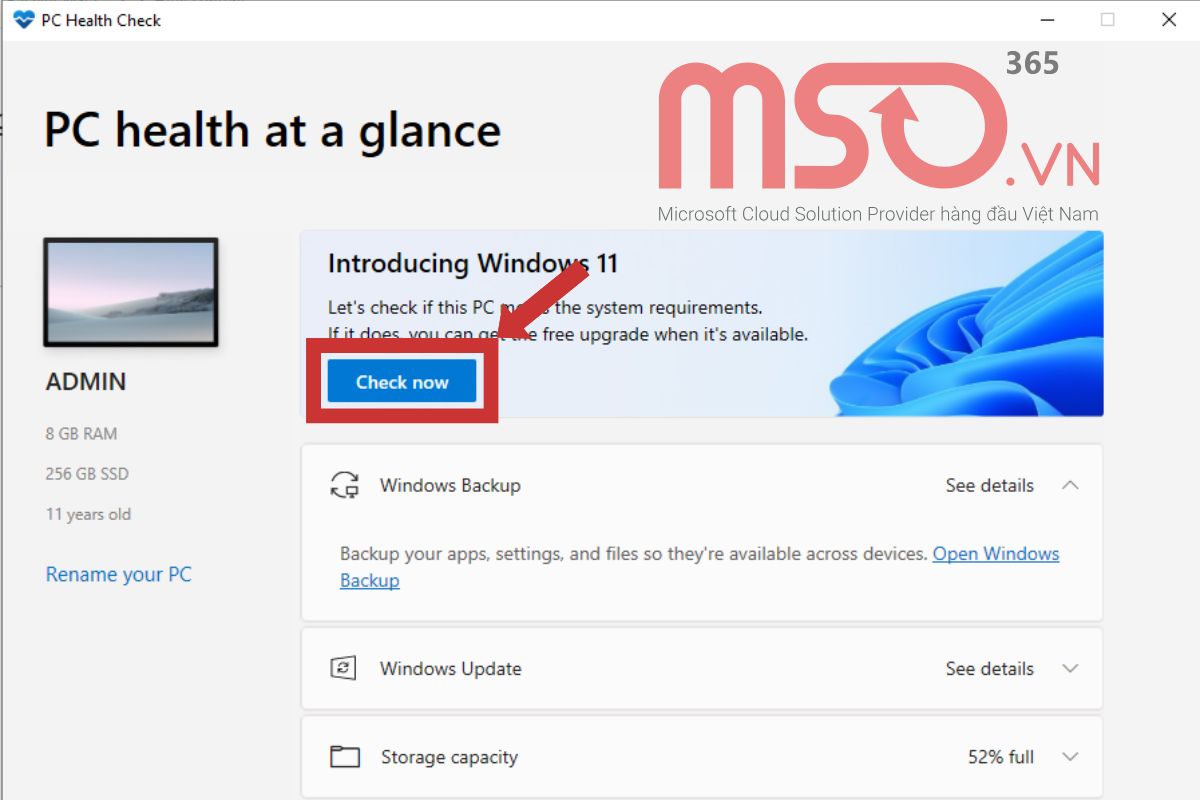Click the PC Health Check heart icon

(x=23, y=20)
